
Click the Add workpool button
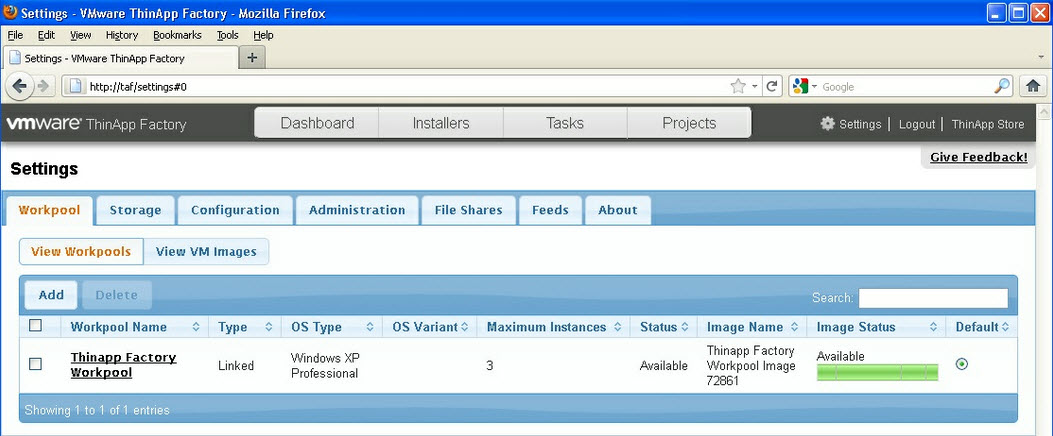pos(51,295)
